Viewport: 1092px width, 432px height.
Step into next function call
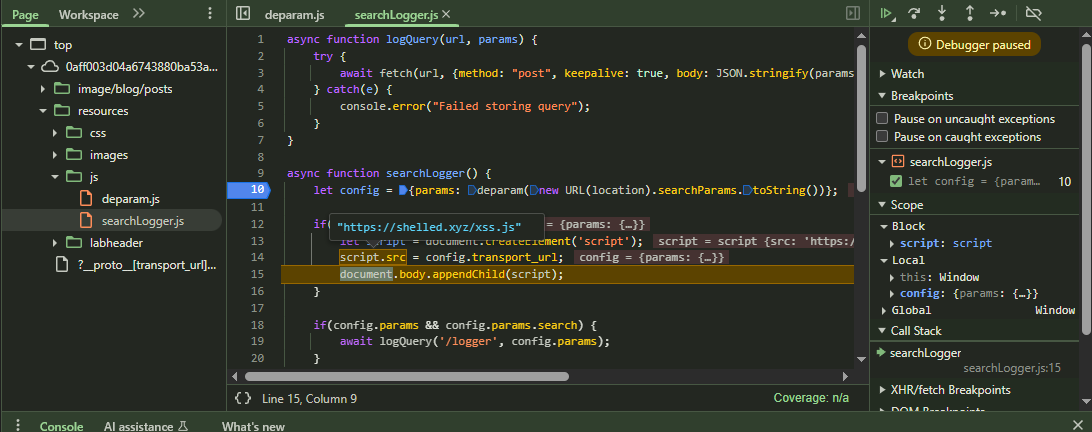942,13
